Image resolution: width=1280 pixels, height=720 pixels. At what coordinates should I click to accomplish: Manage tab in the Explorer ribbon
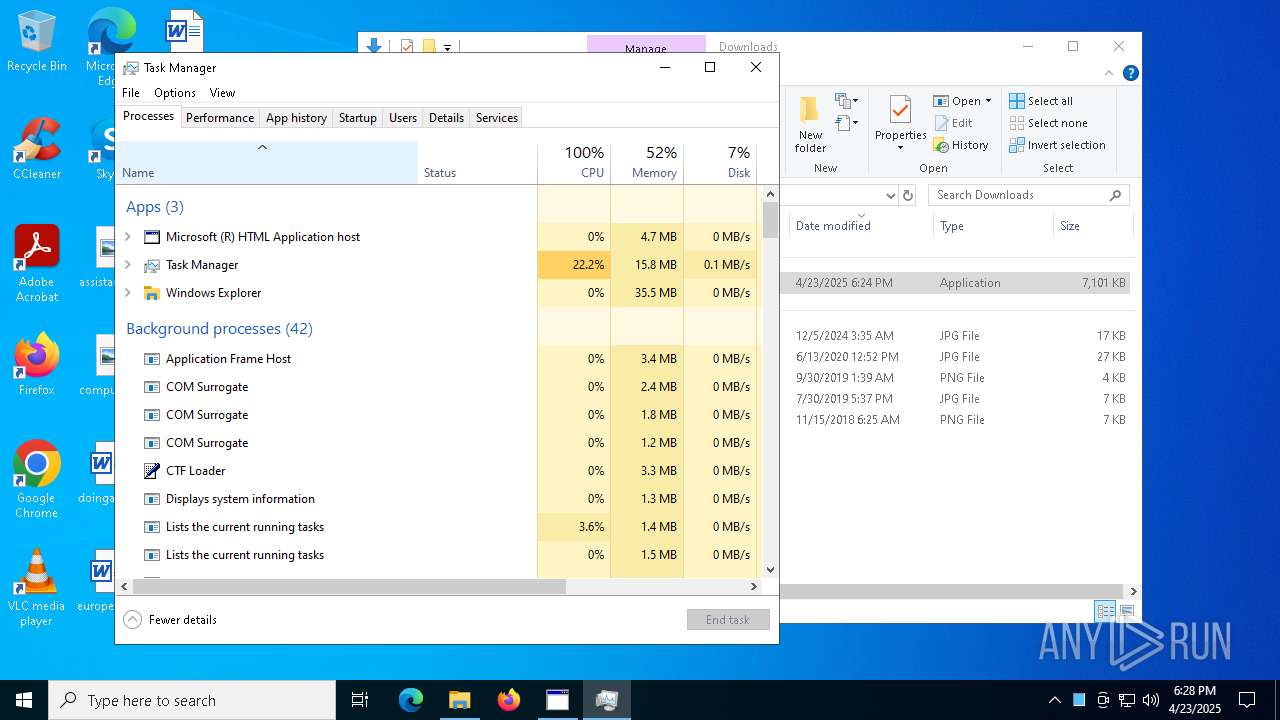(646, 47)
